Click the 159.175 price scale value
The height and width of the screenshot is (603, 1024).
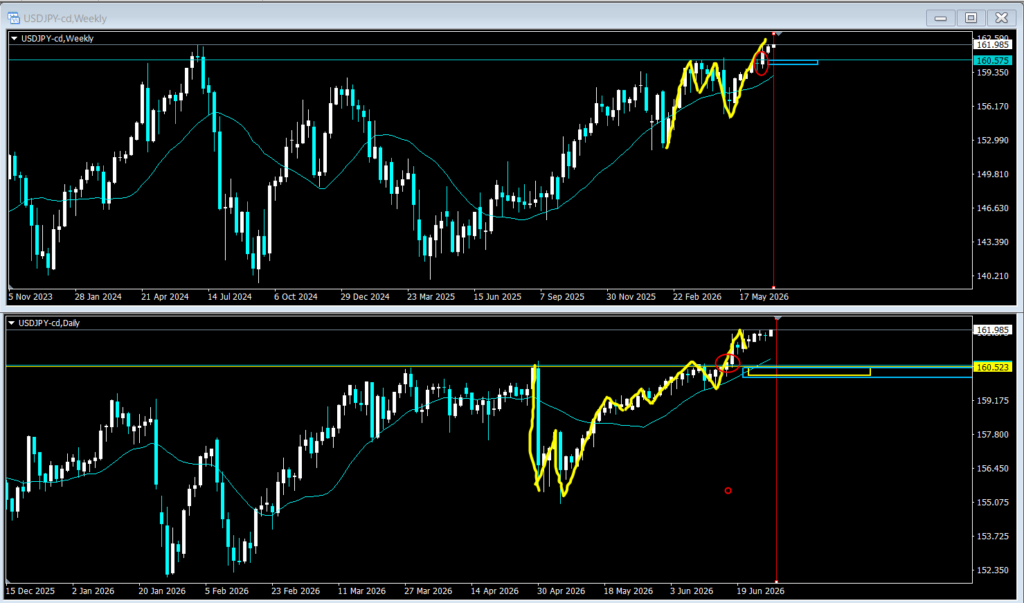pos(992,400)
